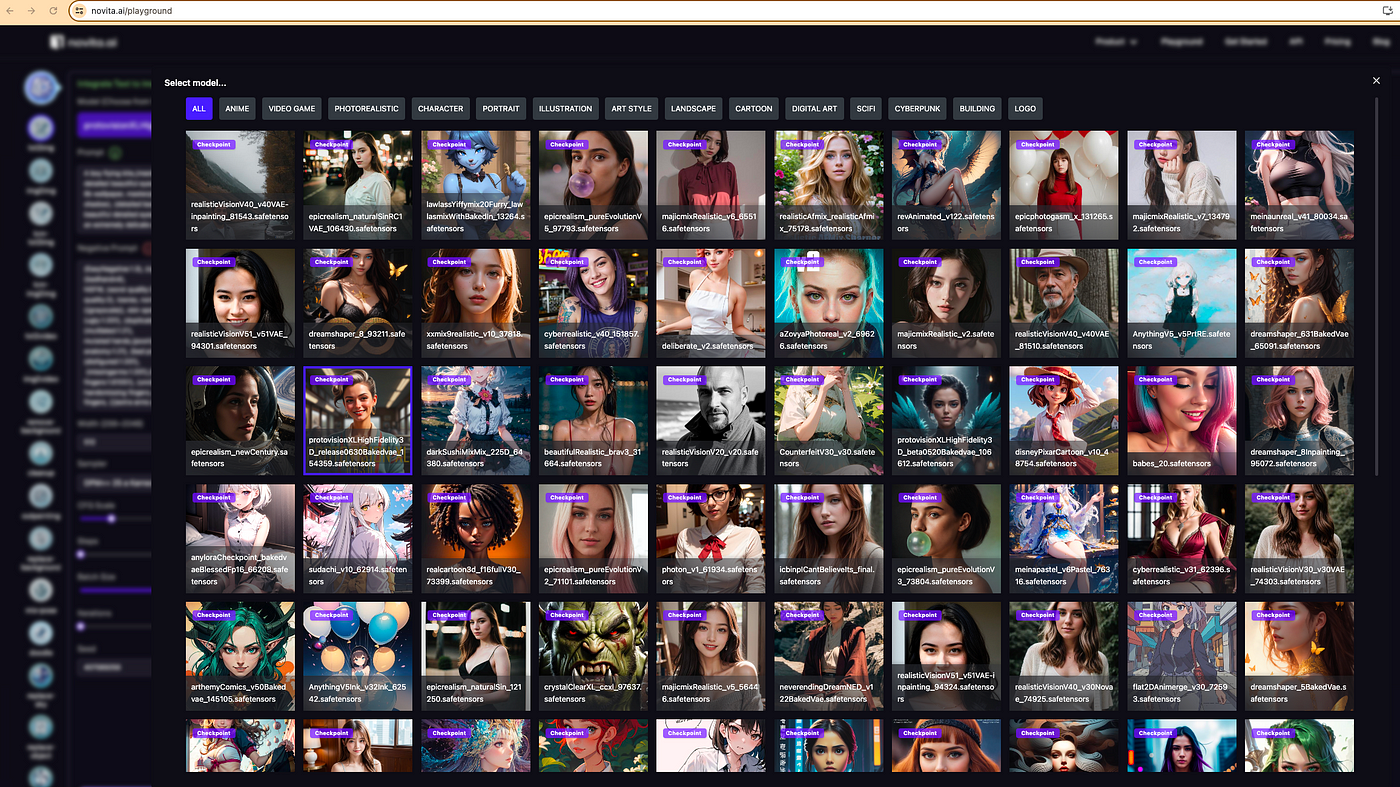Open the CYBERPUNK category
The height and width of the screenshot is (787, 1400).
(x=917, y=109)
